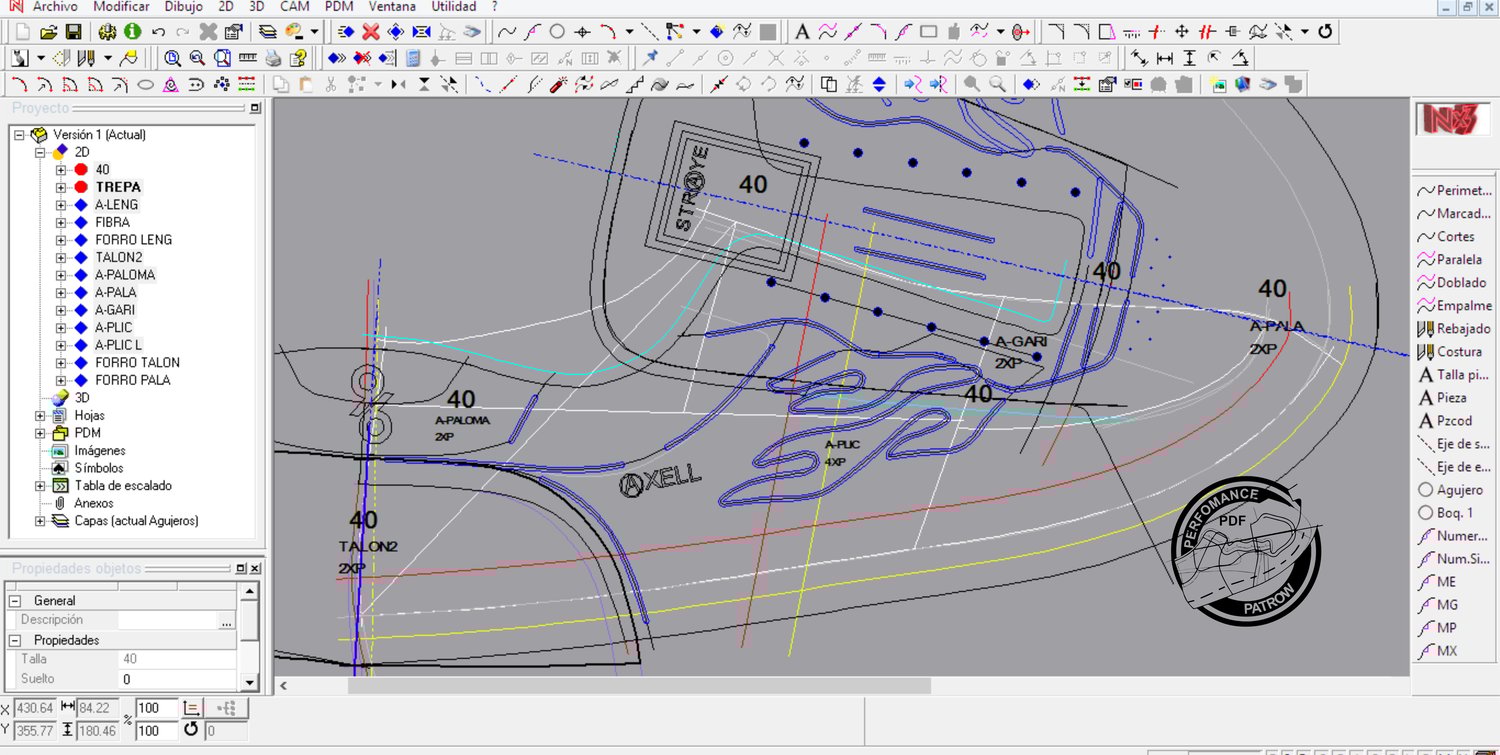Click the Descripción ellipsis button
Viewport: 1500px width, 755px height.
click(x=226, y=621)
